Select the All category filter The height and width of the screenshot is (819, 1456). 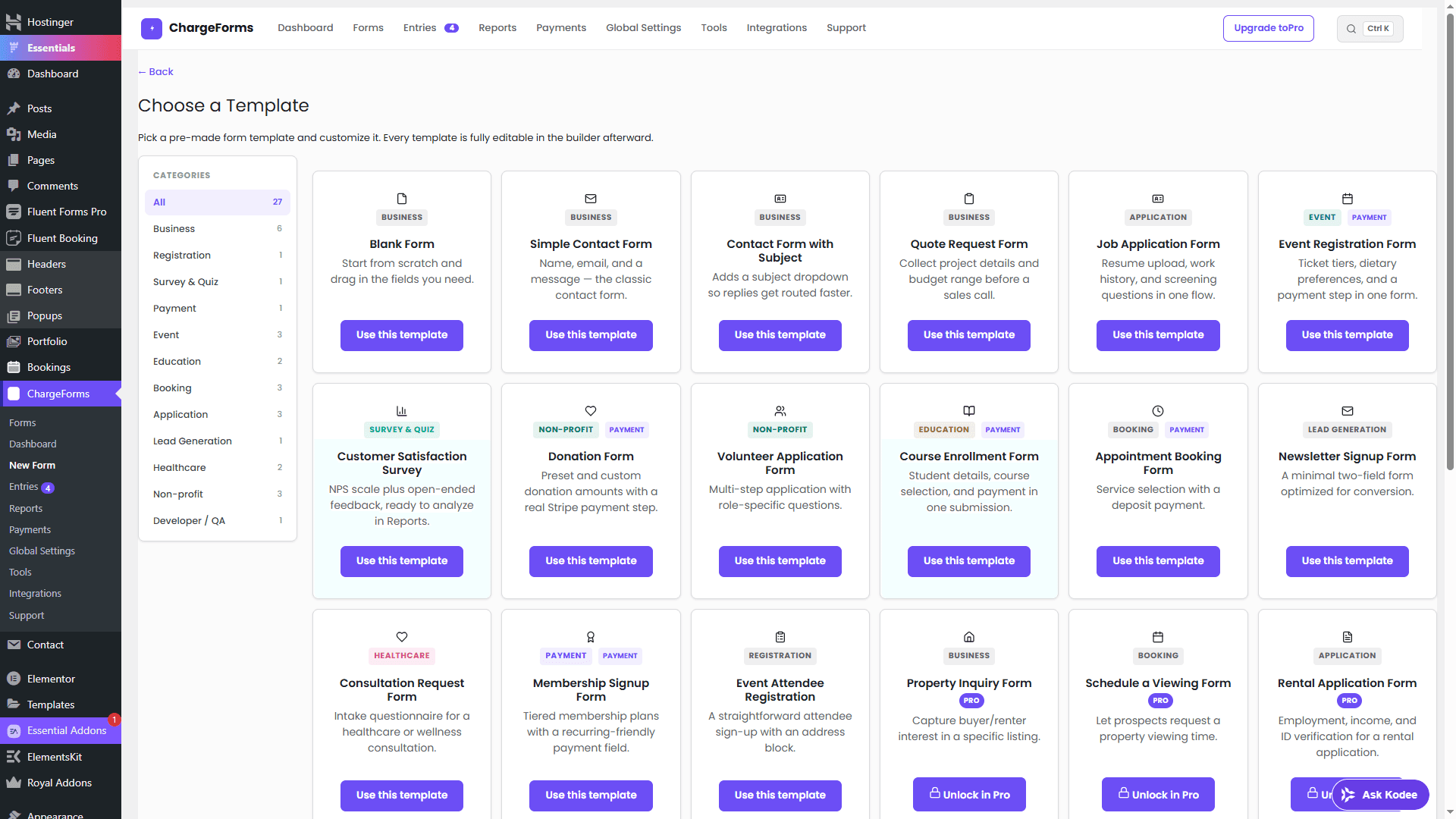coord(218,202)
